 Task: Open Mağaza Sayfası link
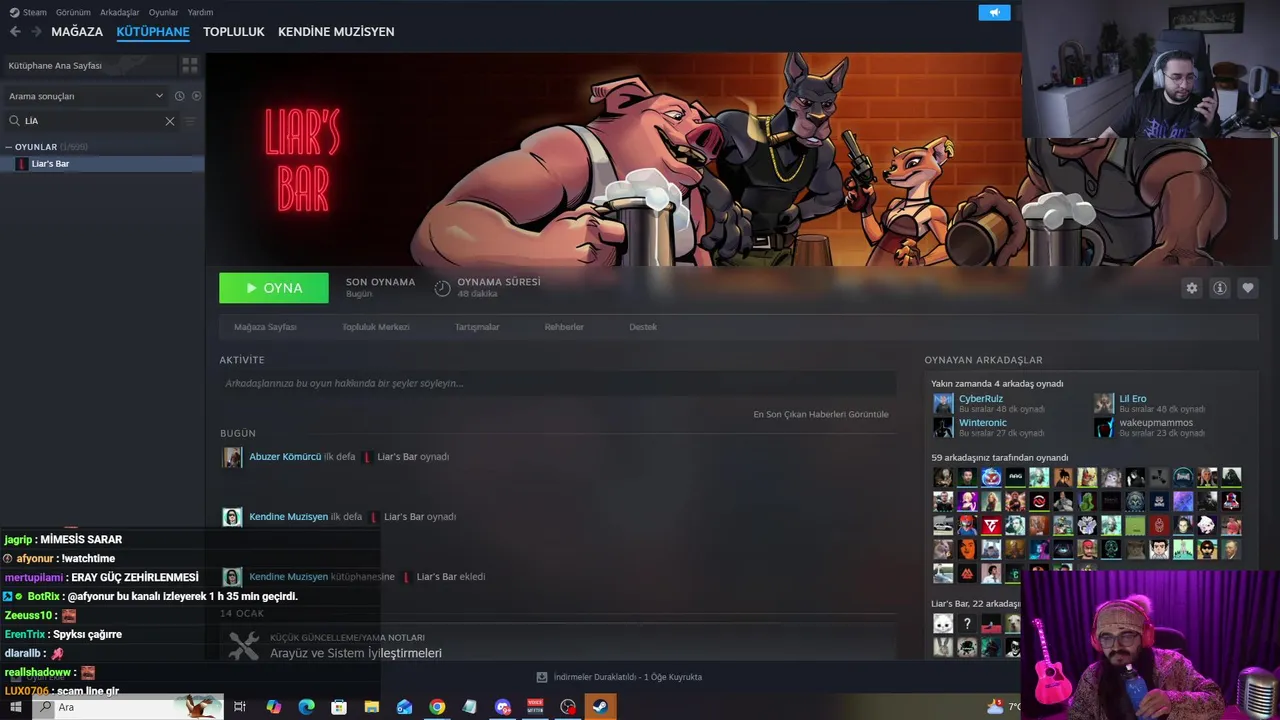click(265, 327)
